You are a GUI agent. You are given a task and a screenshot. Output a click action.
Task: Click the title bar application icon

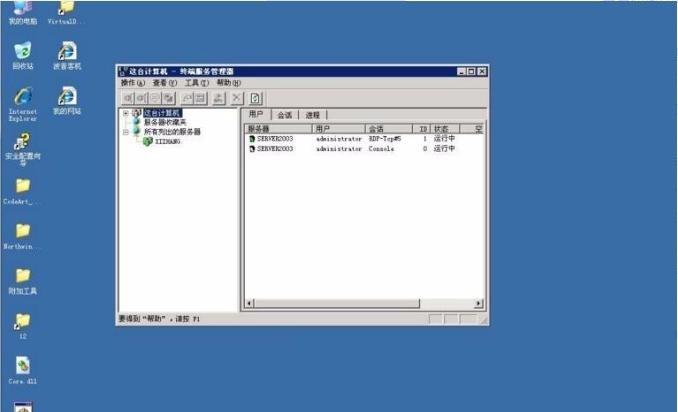coord(123,71)
